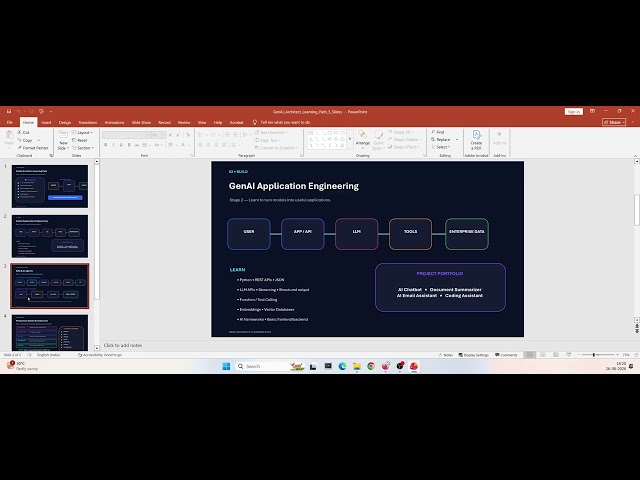Click the Save icon in title bar
640x480 pixels.
(9, 111)
